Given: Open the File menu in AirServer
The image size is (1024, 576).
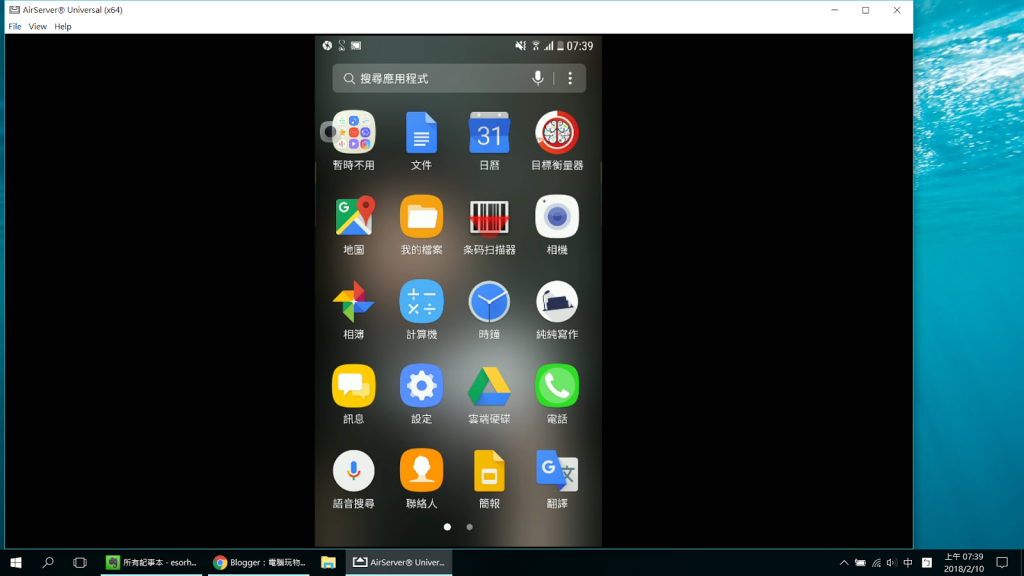Looking at the screenshot, I should [x=14, y=27].
